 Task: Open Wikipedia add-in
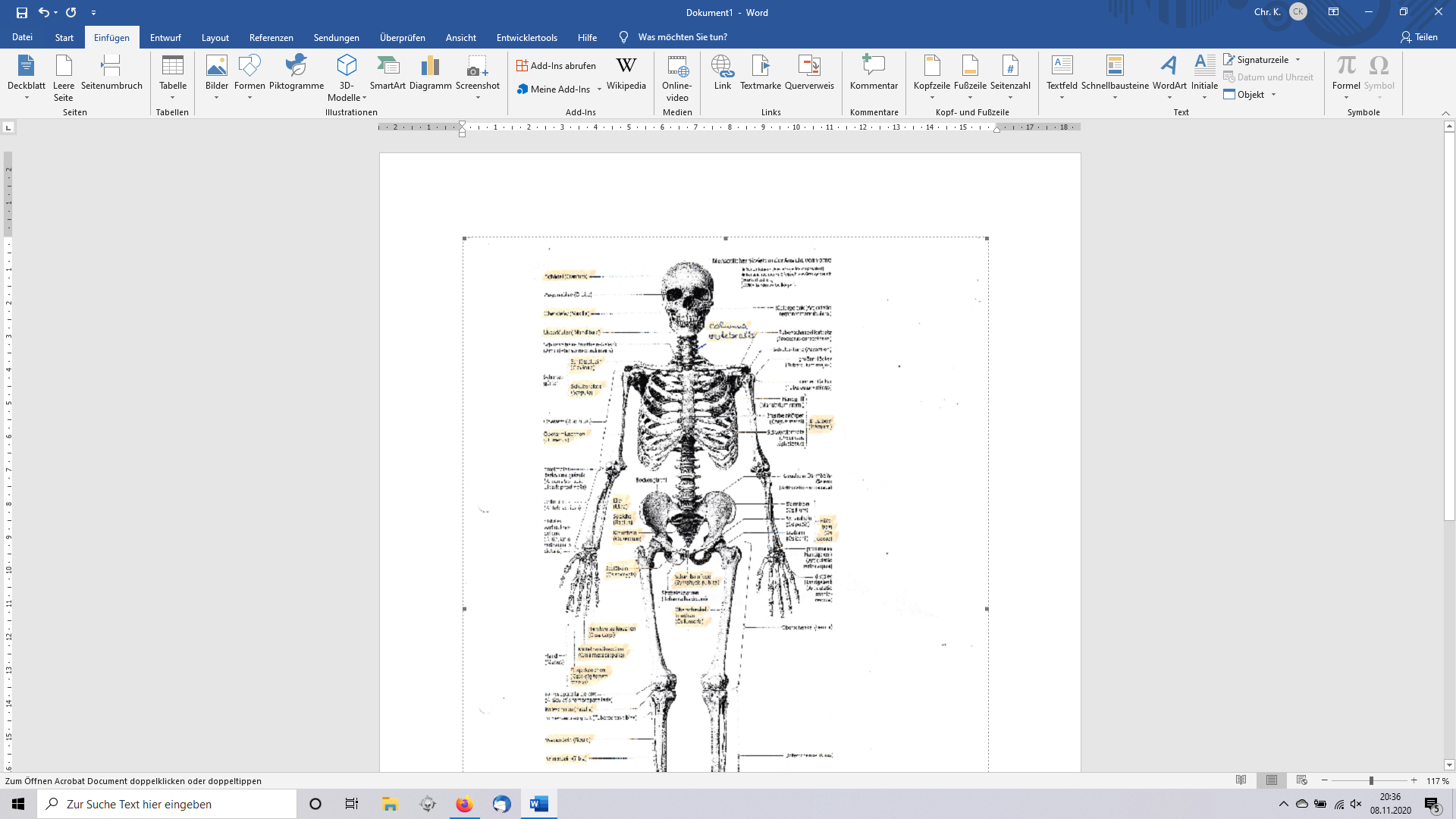pyautogui.click(x=626, y=72)
